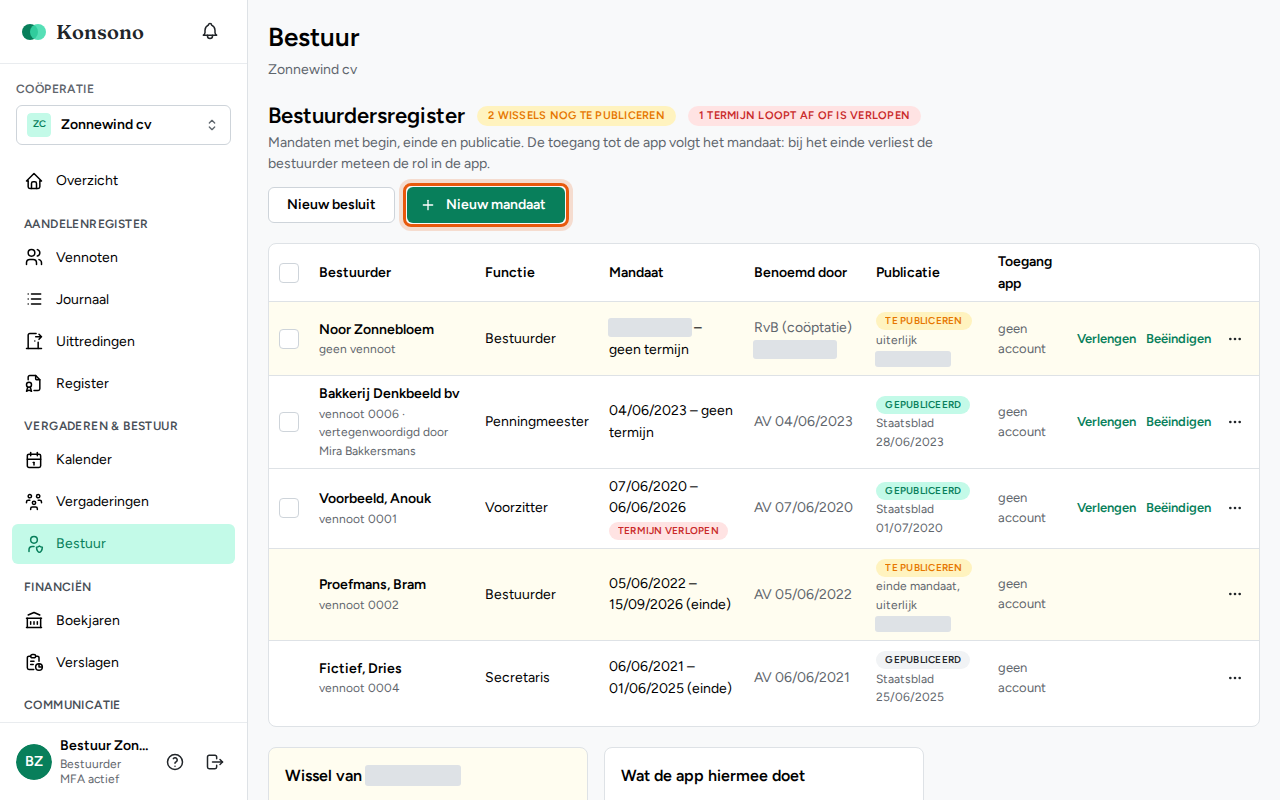Check the select-all header checkbox

point(289,273)
